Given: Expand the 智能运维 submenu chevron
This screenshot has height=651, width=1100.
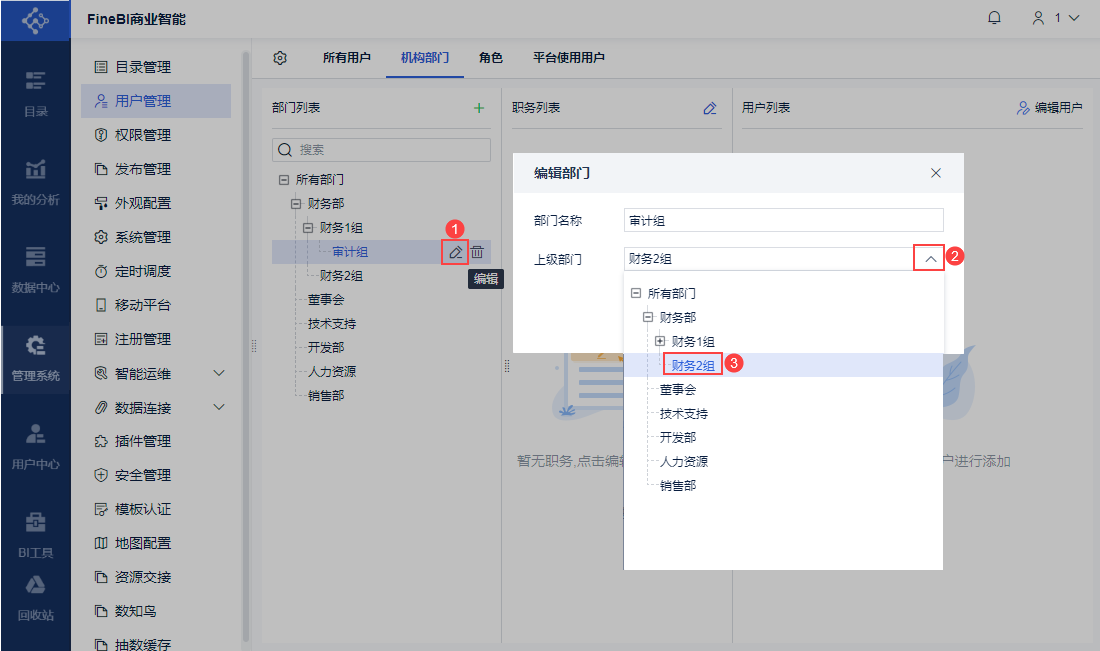Looking at the screenshot, I should pyautogui.click(x=219, y=373).
